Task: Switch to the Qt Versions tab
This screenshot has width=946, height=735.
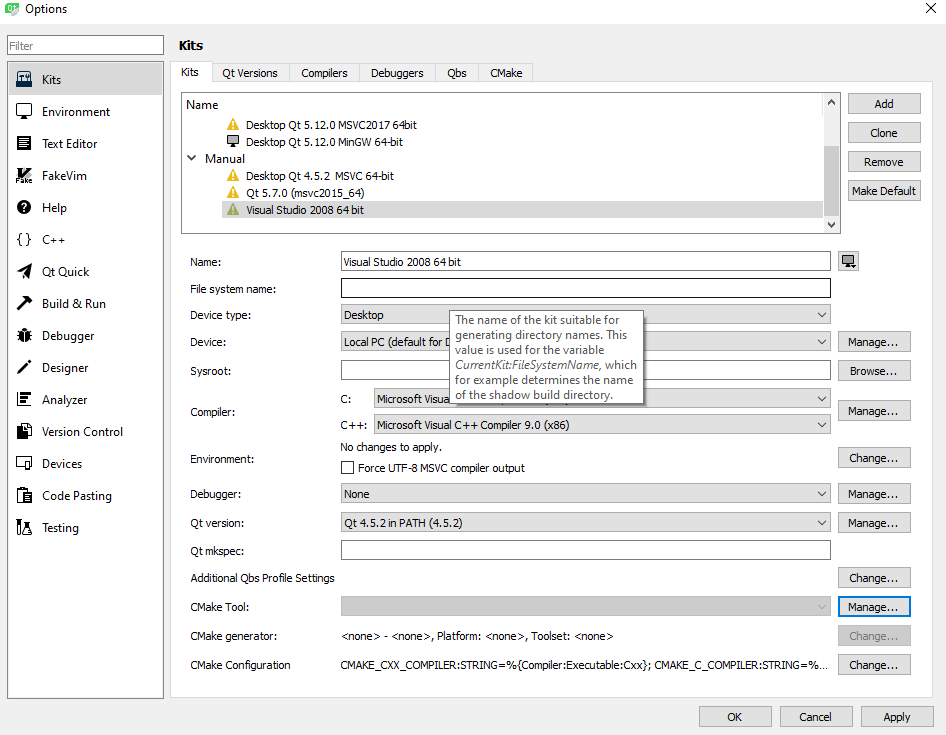Action: 250,73
